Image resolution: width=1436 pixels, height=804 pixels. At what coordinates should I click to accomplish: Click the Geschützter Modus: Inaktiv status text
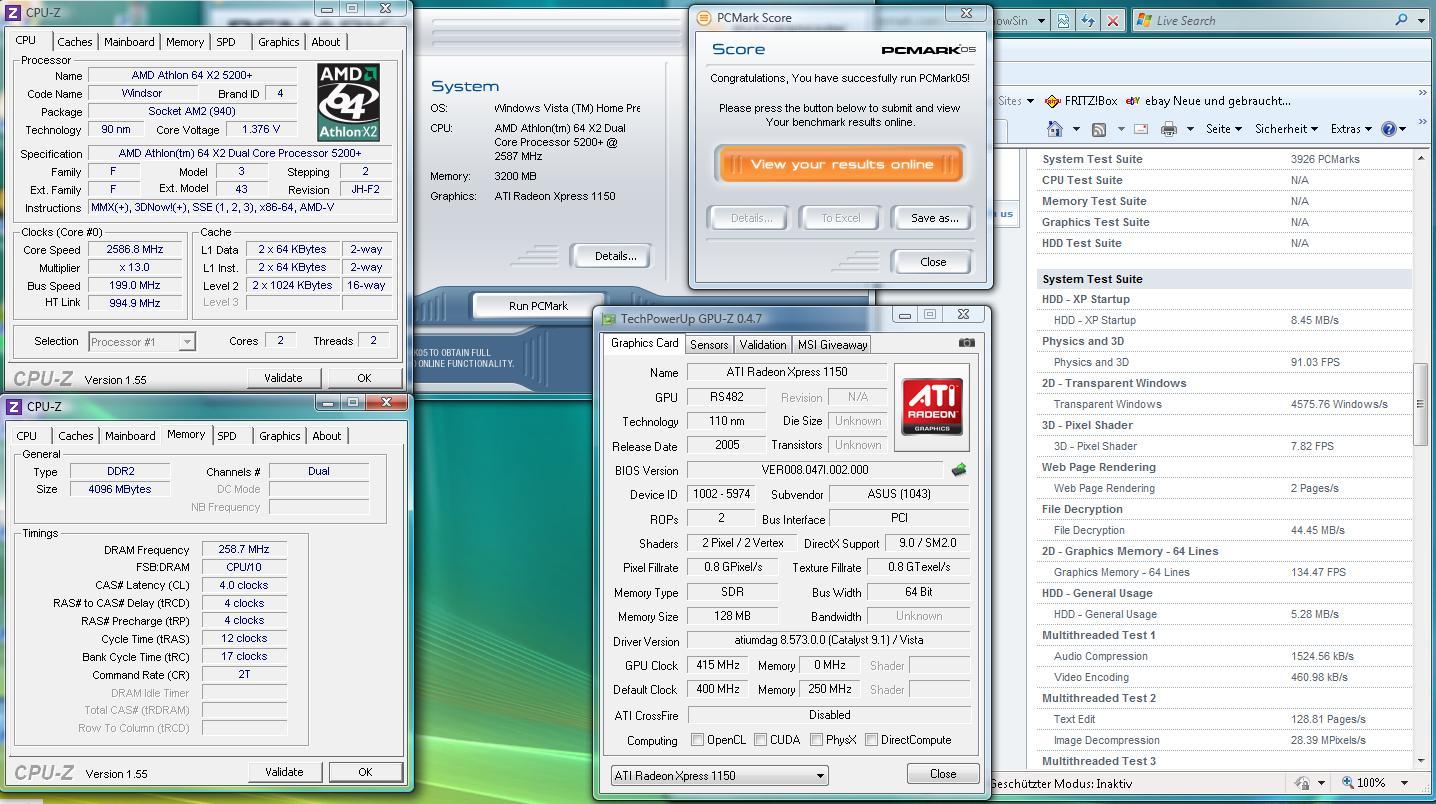(x=1062, y=784)
